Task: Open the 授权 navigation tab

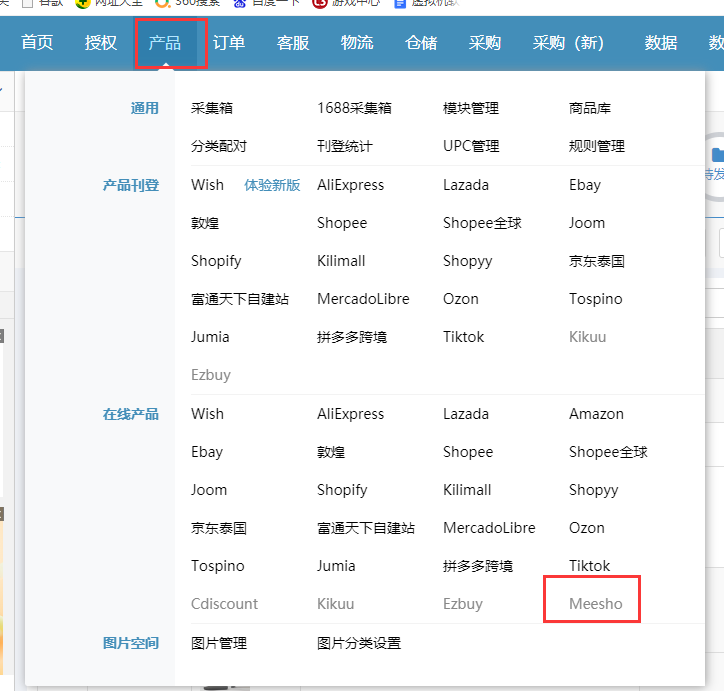Action: [101, 43]
